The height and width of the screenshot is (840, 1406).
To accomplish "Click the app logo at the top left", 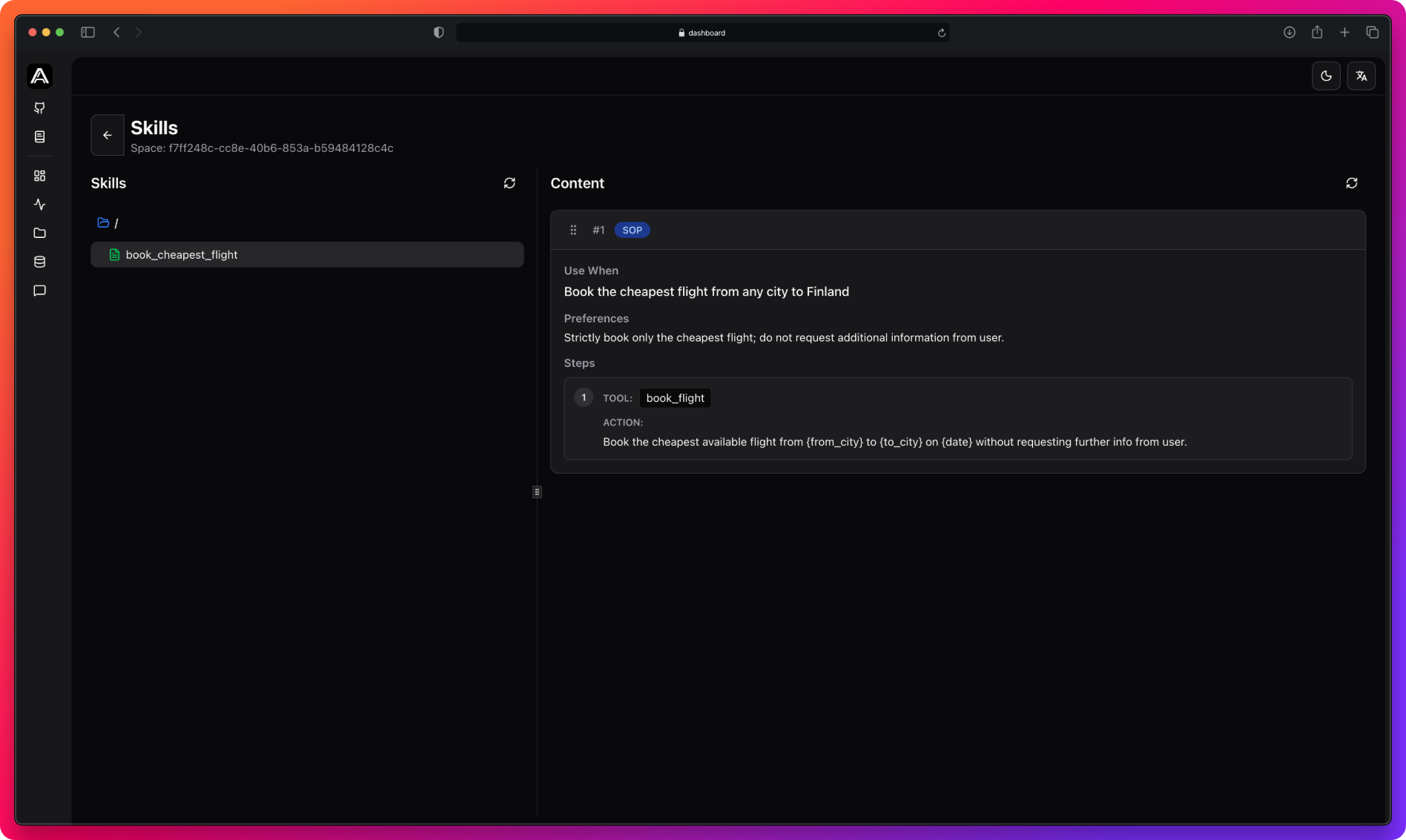I will click(x=39, y=76).
